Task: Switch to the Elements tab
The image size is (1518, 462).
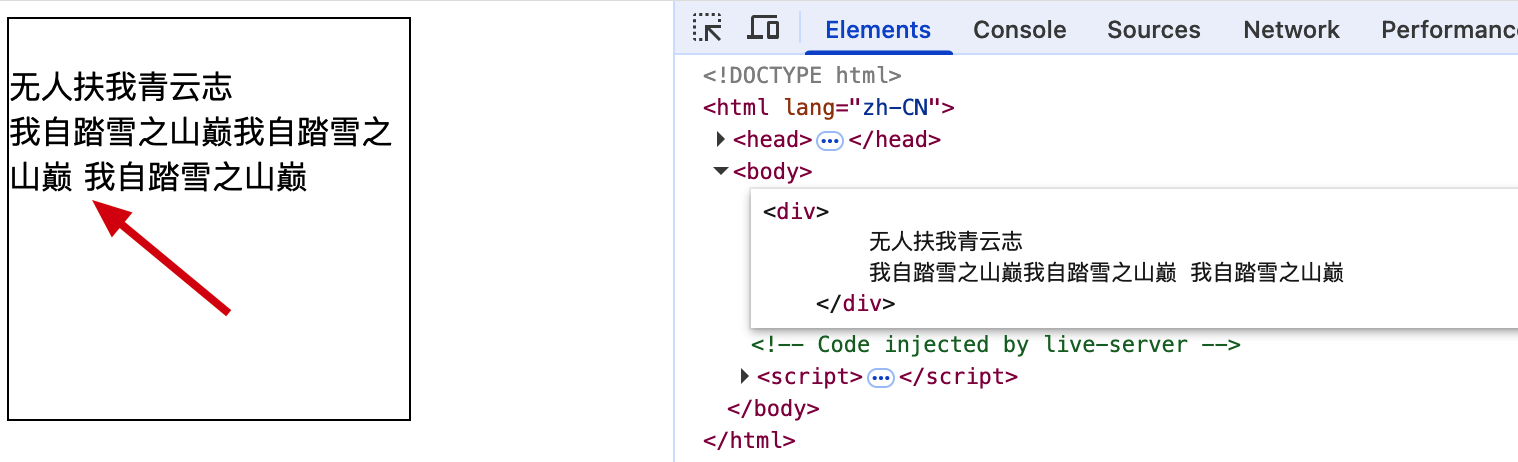Action: tap(878, 30)
